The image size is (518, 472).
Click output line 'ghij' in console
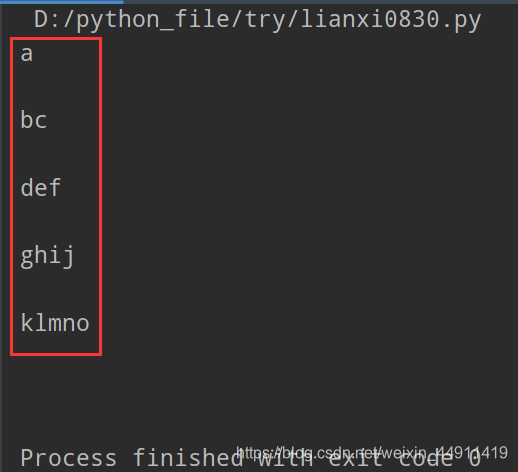(47, 256)
